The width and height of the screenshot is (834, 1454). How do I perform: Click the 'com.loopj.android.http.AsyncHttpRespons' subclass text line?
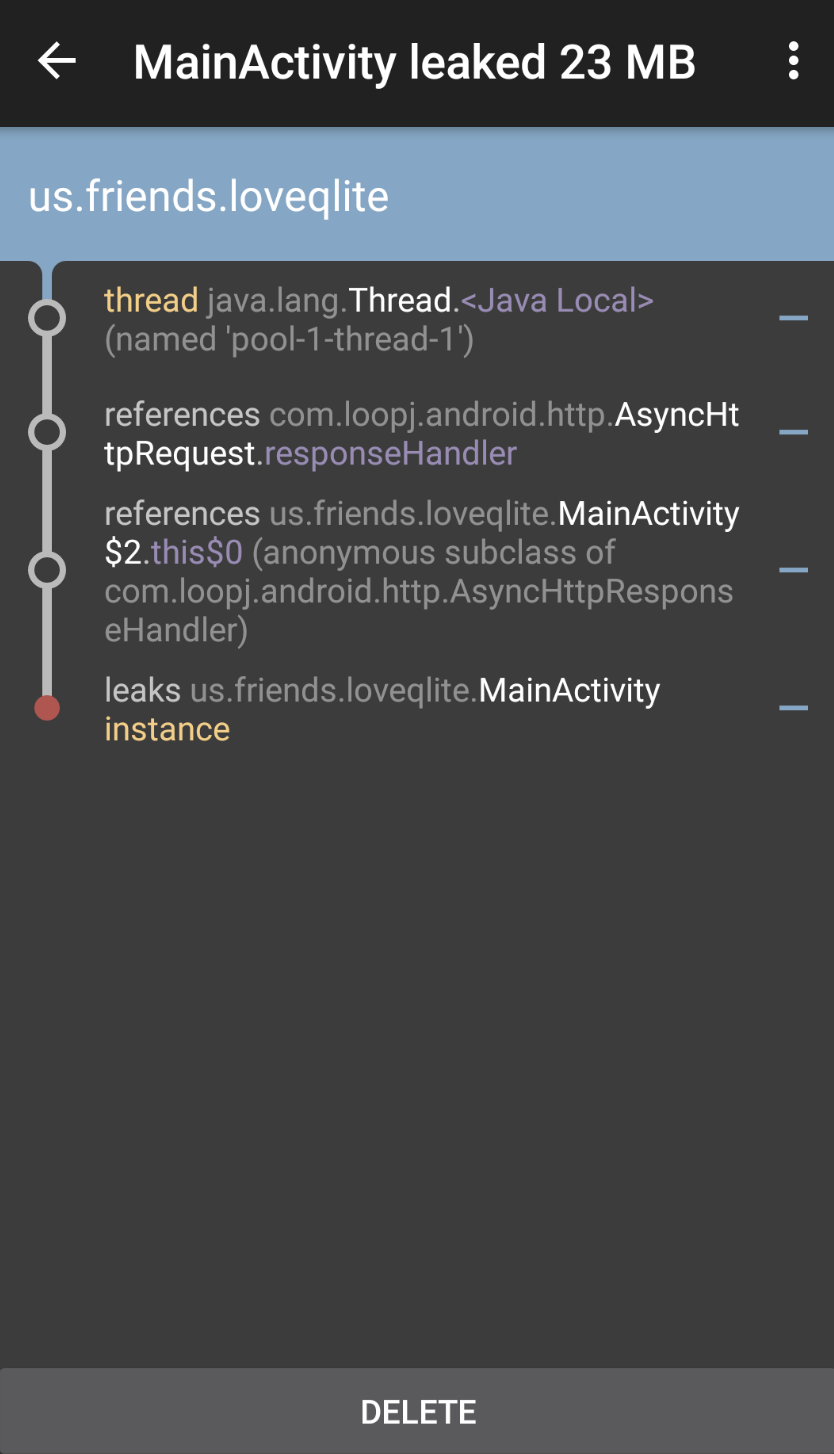(x=419, y=592)
